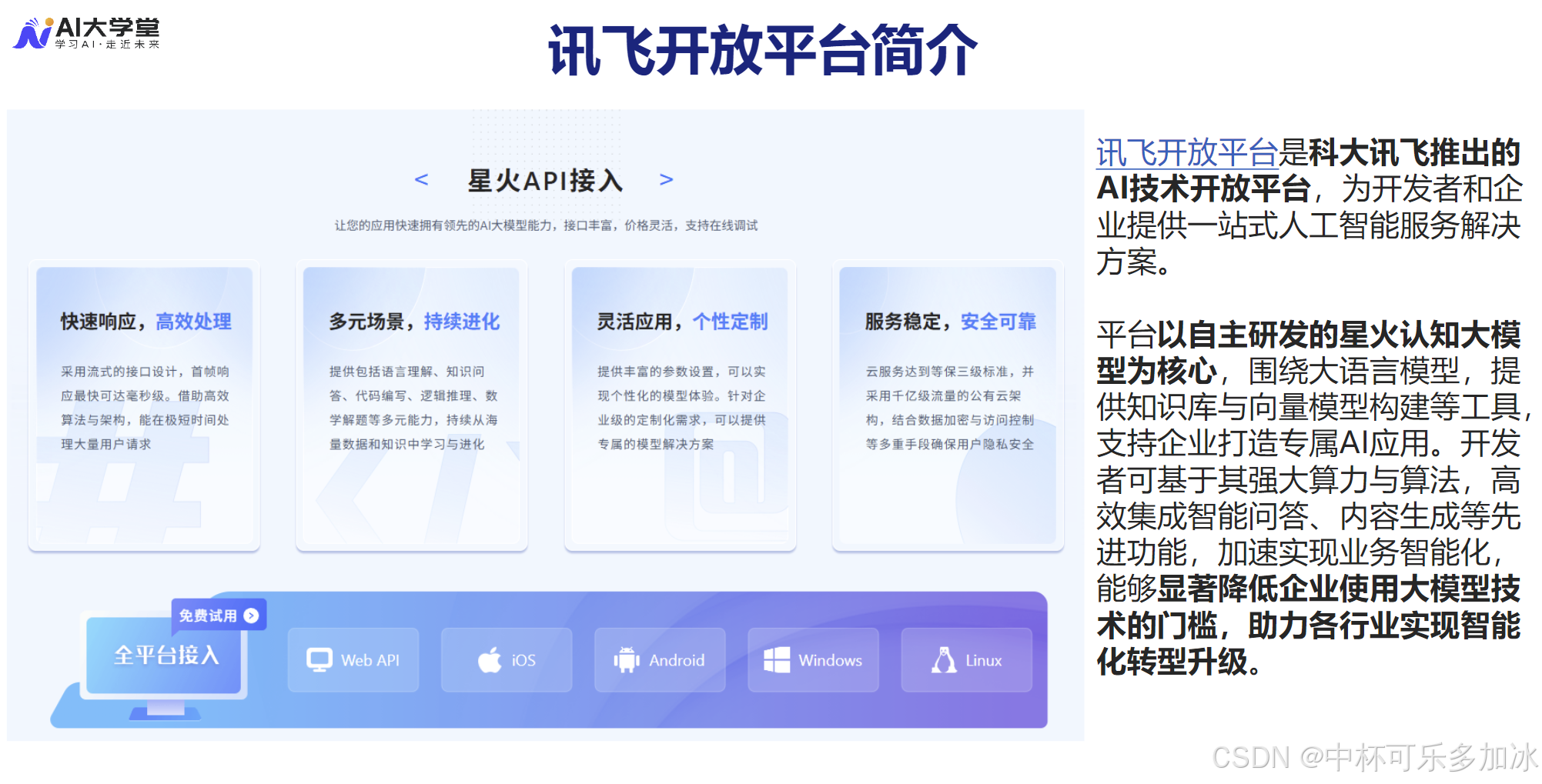Viewport: 1542px width, 784px height.
Task: Click the right arrow beside 星火API接入
Action: point(667,180)
